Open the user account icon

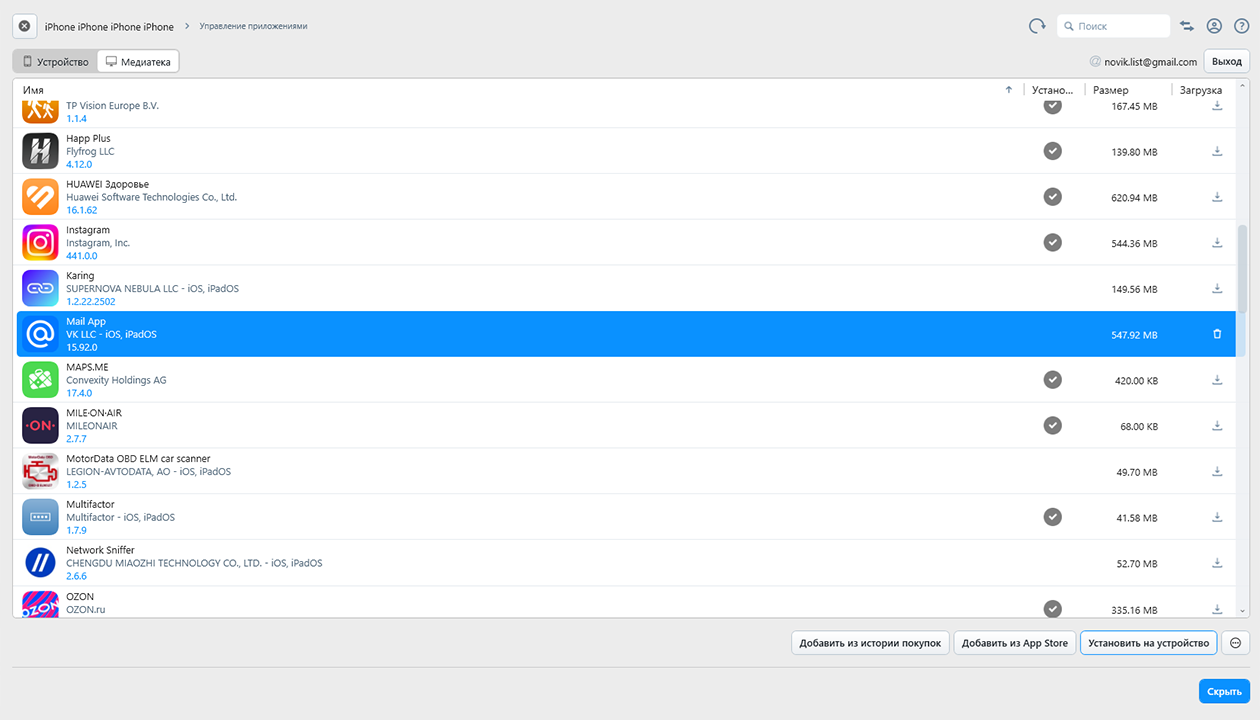point(1214,26)
